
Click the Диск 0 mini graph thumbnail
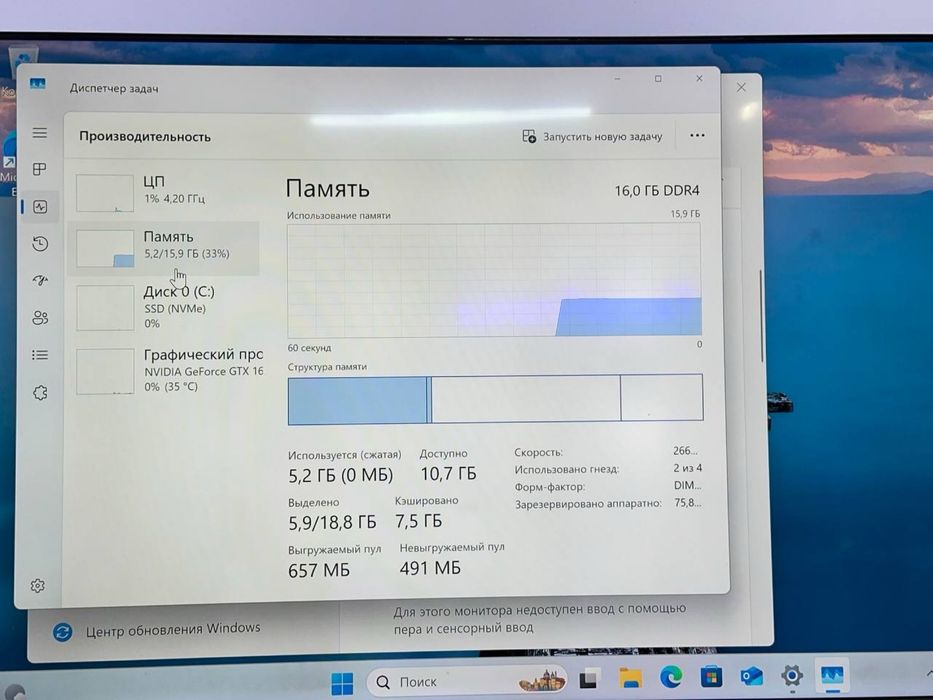(x=105, y=307)
